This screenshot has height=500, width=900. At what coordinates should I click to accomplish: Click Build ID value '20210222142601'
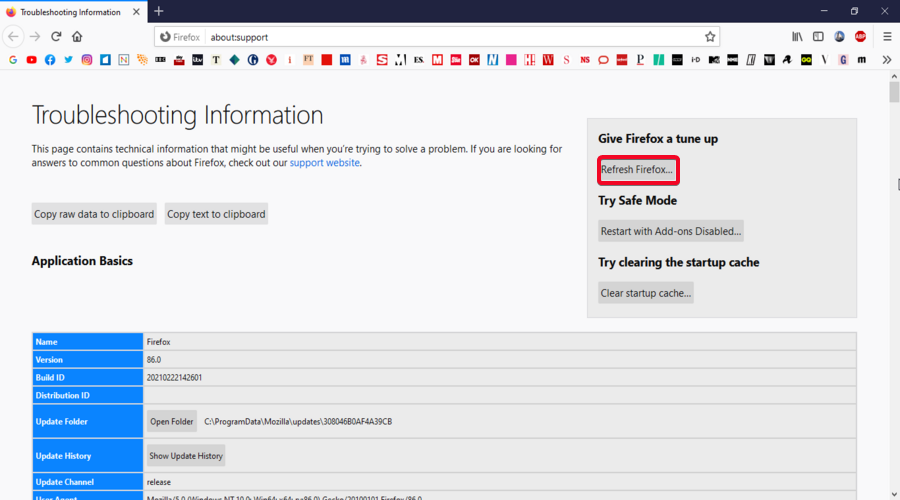174,378
